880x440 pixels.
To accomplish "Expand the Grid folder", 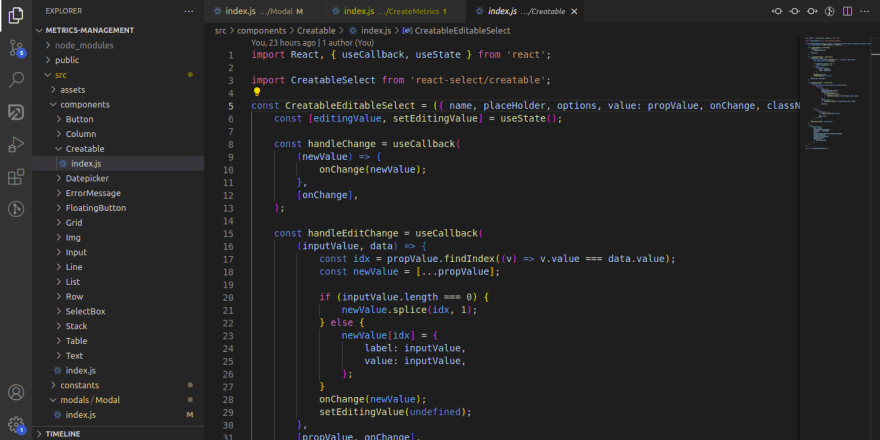I will (119, 223).
